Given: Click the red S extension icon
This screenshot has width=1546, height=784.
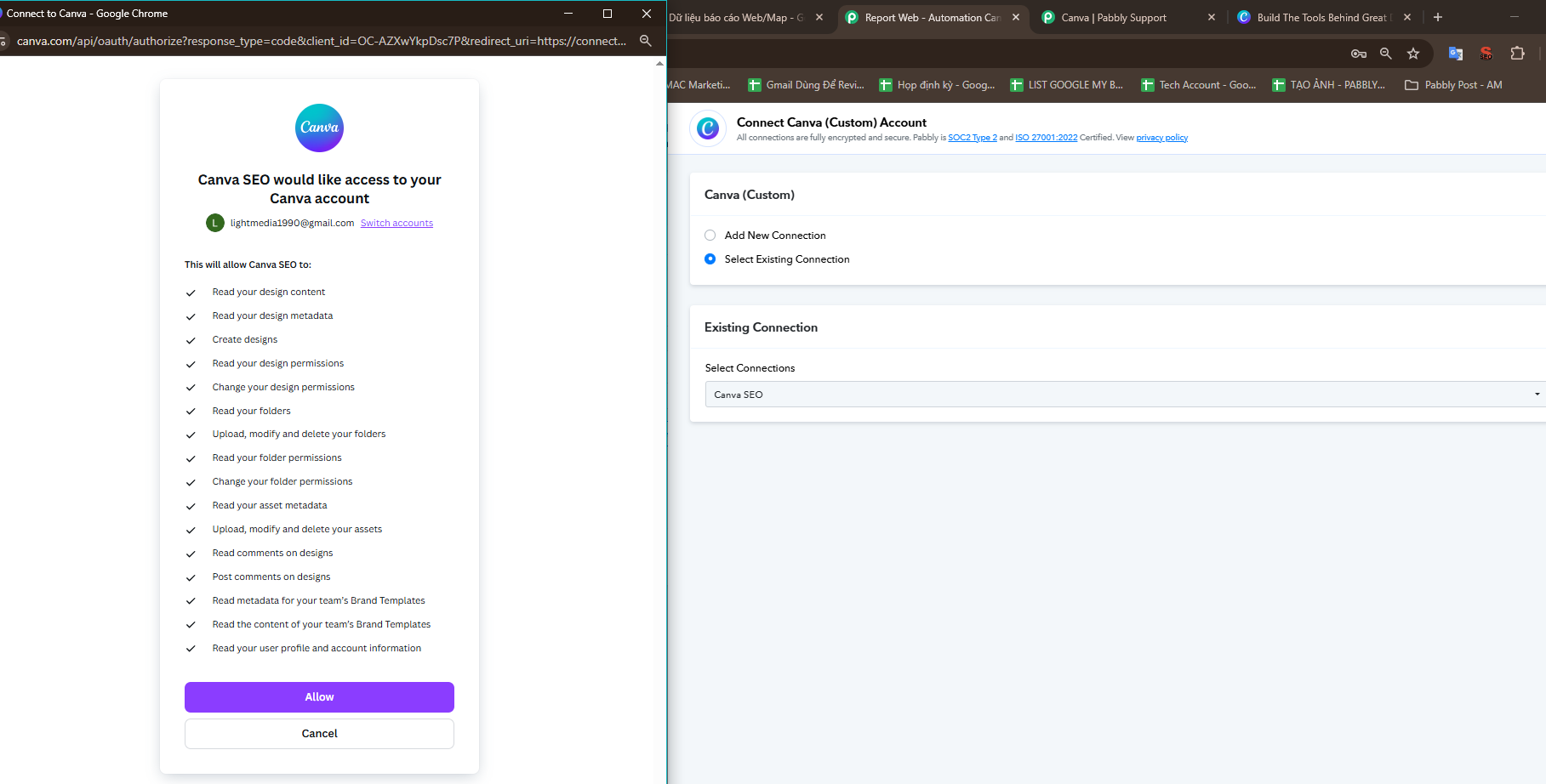Looking at the screenshot, I should [x=1486, y=54].
